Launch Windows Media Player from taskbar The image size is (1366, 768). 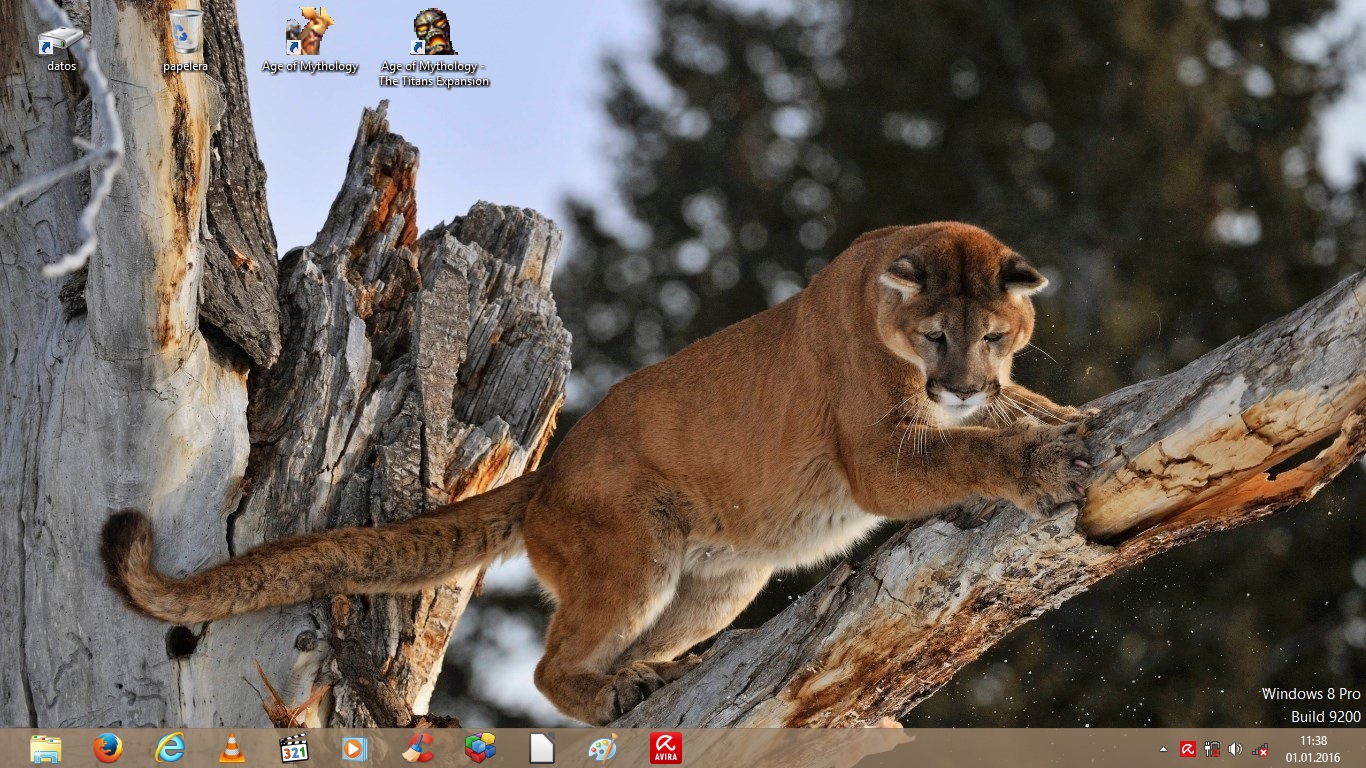[x=355, y=748]
